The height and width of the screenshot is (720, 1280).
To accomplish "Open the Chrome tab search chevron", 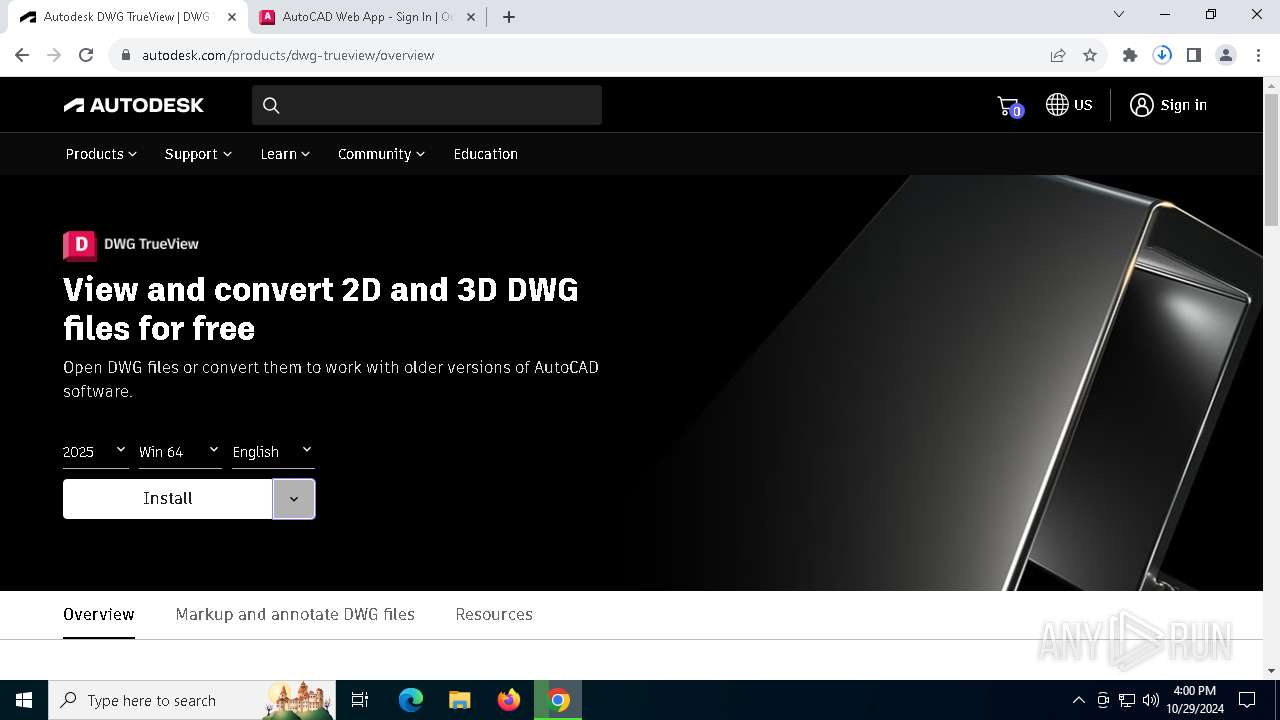I will click(1119, 14).
